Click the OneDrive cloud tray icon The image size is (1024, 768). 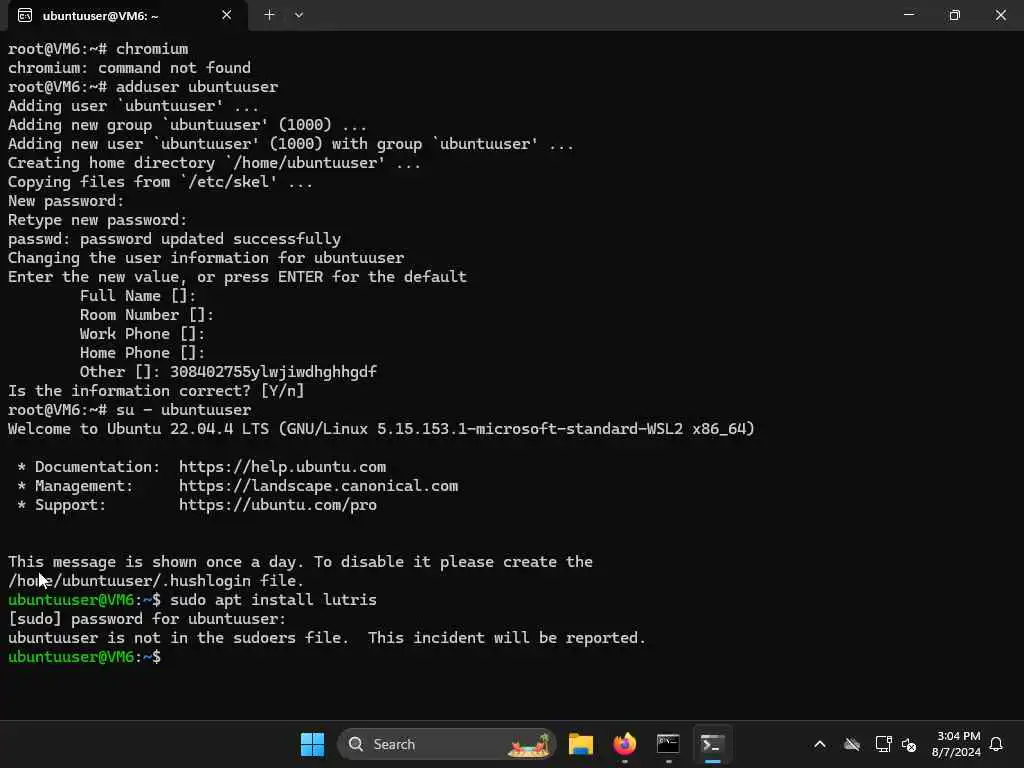pos(852,744)
